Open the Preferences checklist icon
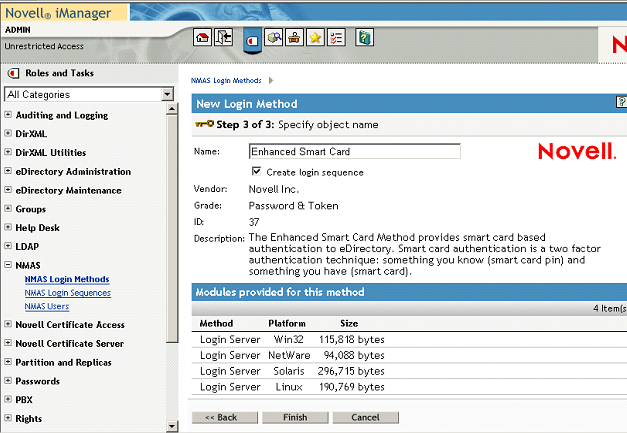The image size is (627, 433). point(337,38)
